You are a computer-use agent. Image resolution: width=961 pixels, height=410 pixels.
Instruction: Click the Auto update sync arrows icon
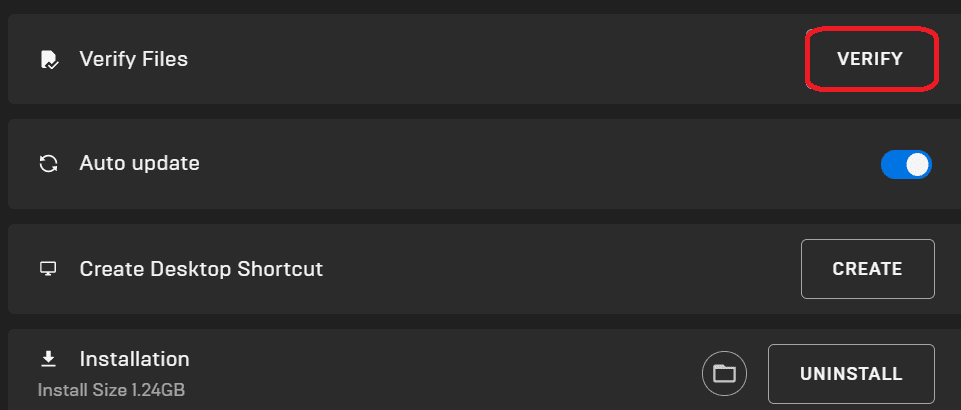(48, 164)
